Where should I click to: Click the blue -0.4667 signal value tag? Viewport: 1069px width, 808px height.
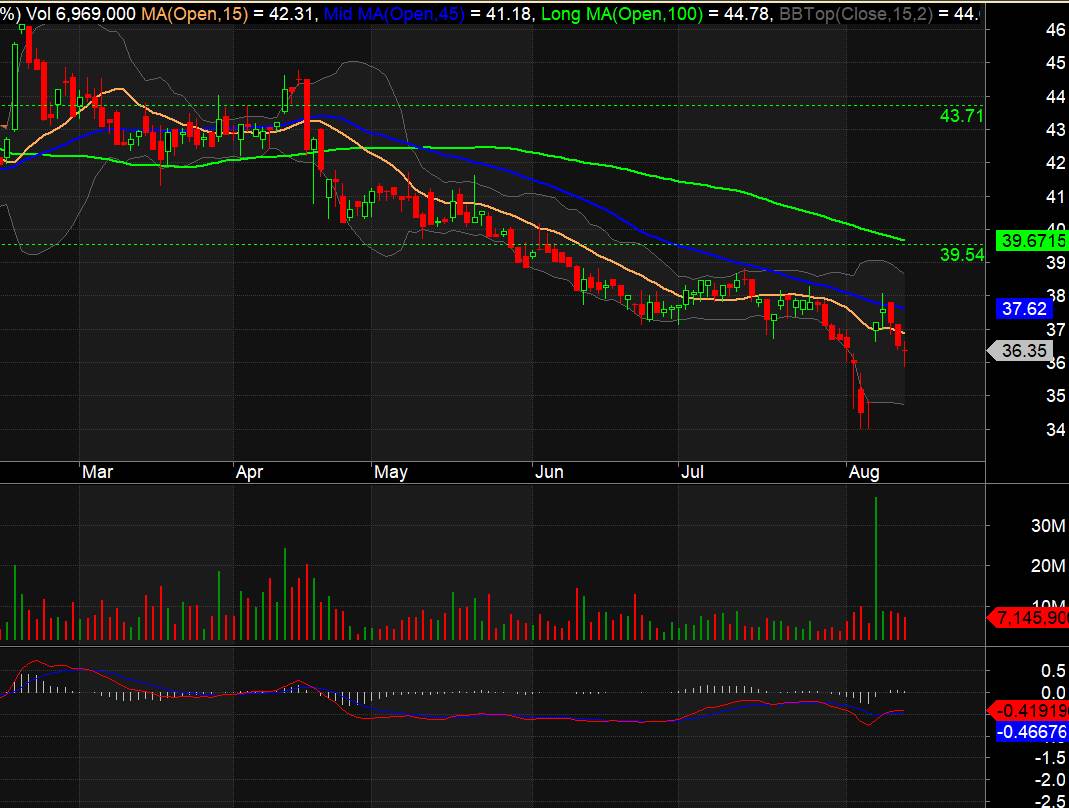[1028, 732]
